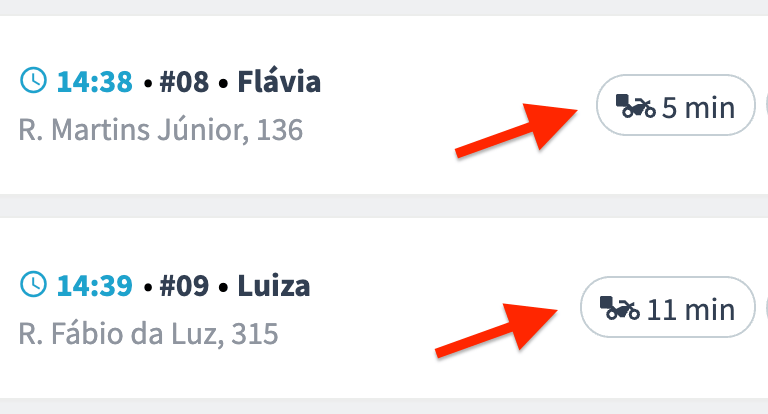Click the red arrow pointing to 5 min
This screenshot has width=768, height=414.
516,131
